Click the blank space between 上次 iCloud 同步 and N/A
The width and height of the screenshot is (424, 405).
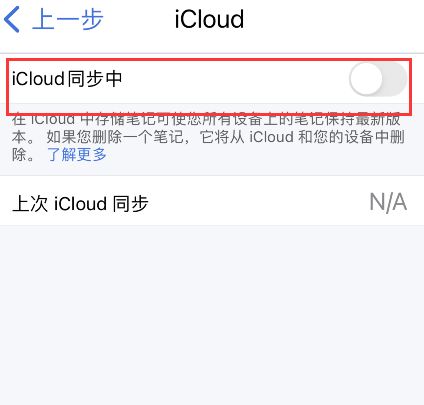point(259,202)
